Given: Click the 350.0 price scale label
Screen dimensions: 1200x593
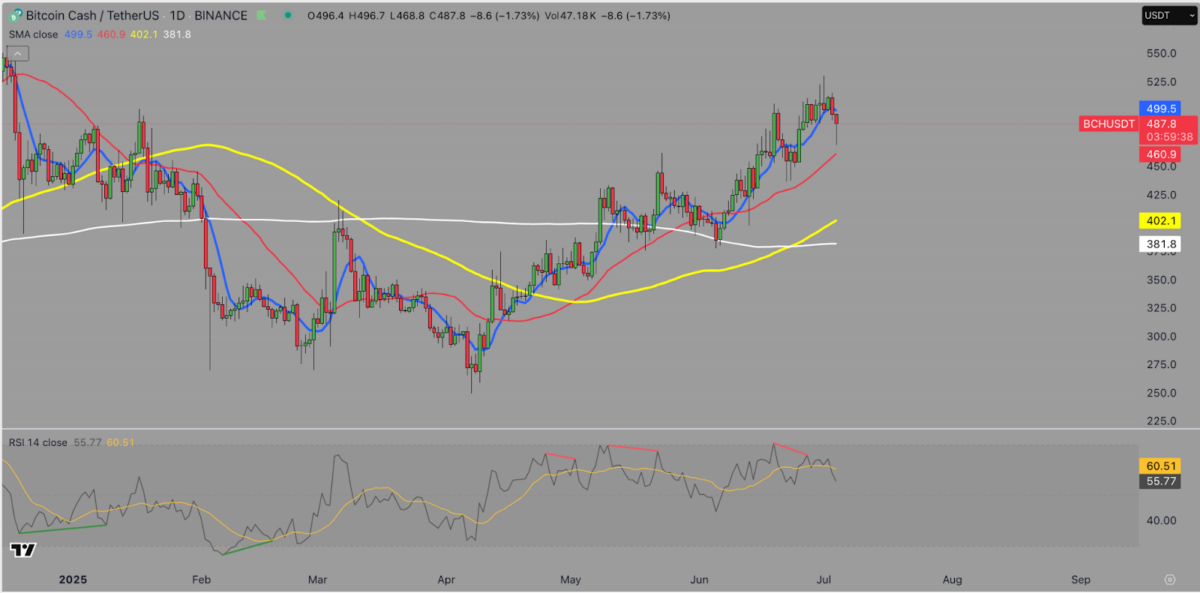Looking at the screenshot, I should click(x=1160, y=280).
